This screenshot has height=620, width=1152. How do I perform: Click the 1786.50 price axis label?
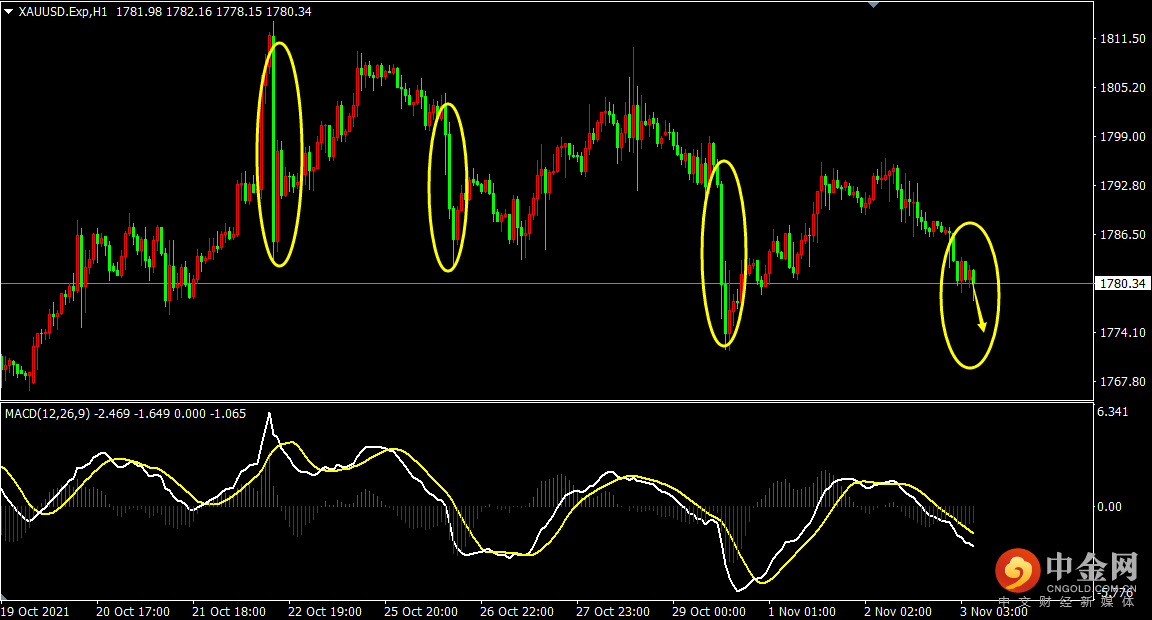coord(1122,235)
